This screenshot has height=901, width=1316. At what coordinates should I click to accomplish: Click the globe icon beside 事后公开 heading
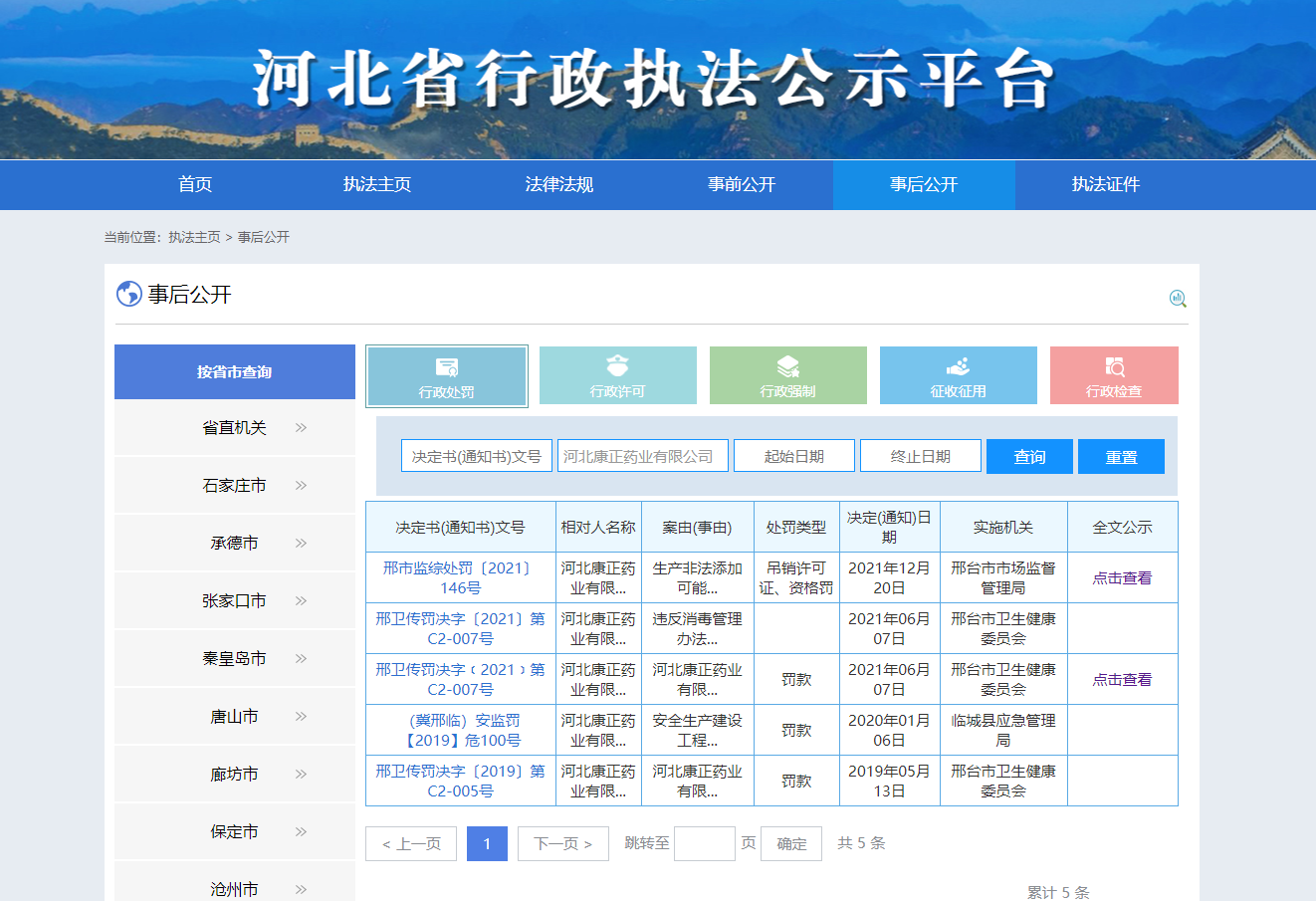129,294
